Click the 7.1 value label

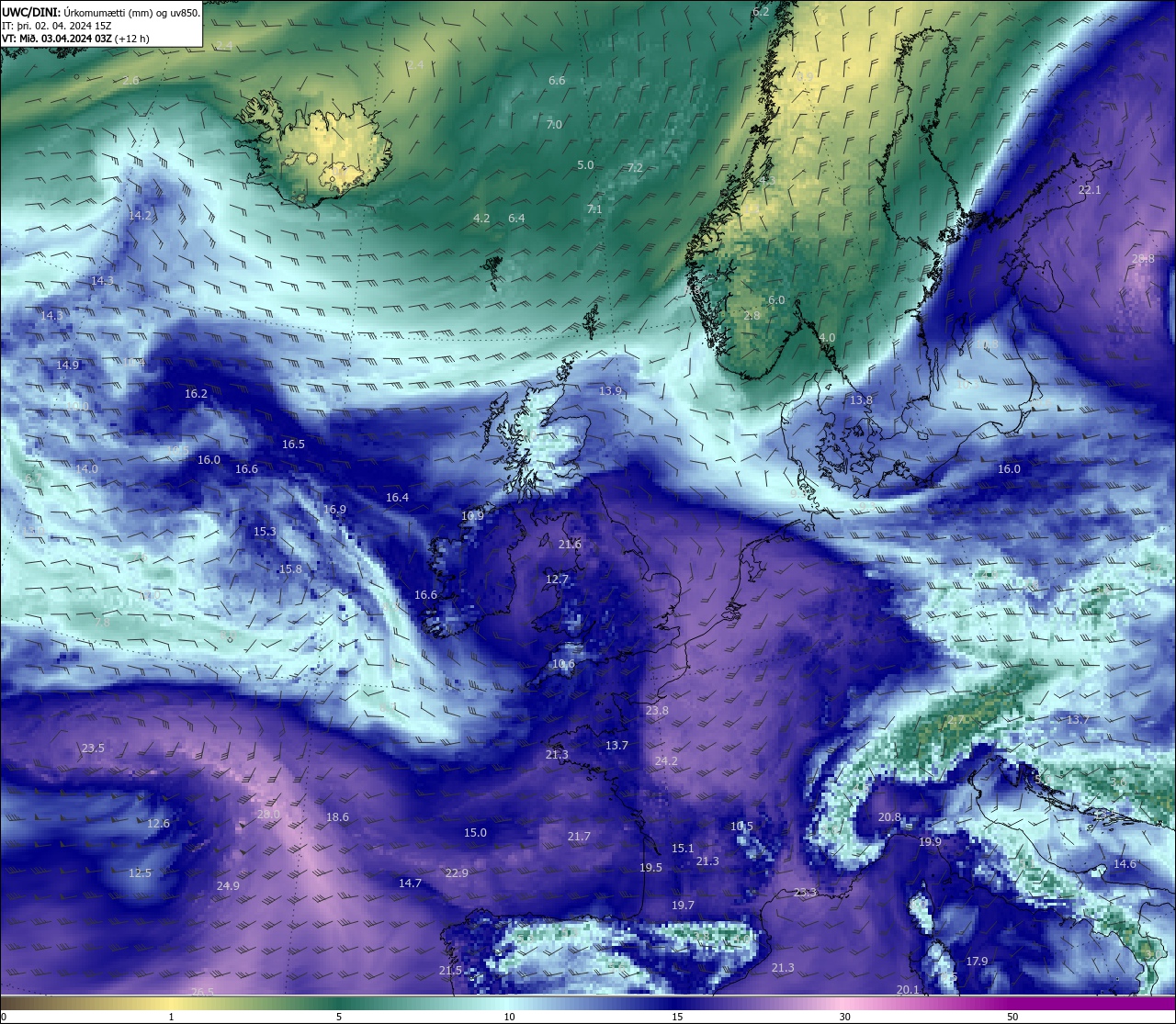coord(594,209)
